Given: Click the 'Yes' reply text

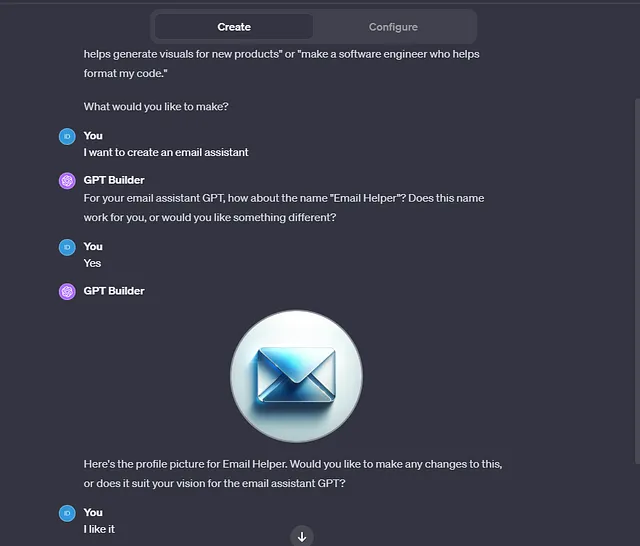Looking at the screenshot, I should pyautogui.click(x=92, y=263).
